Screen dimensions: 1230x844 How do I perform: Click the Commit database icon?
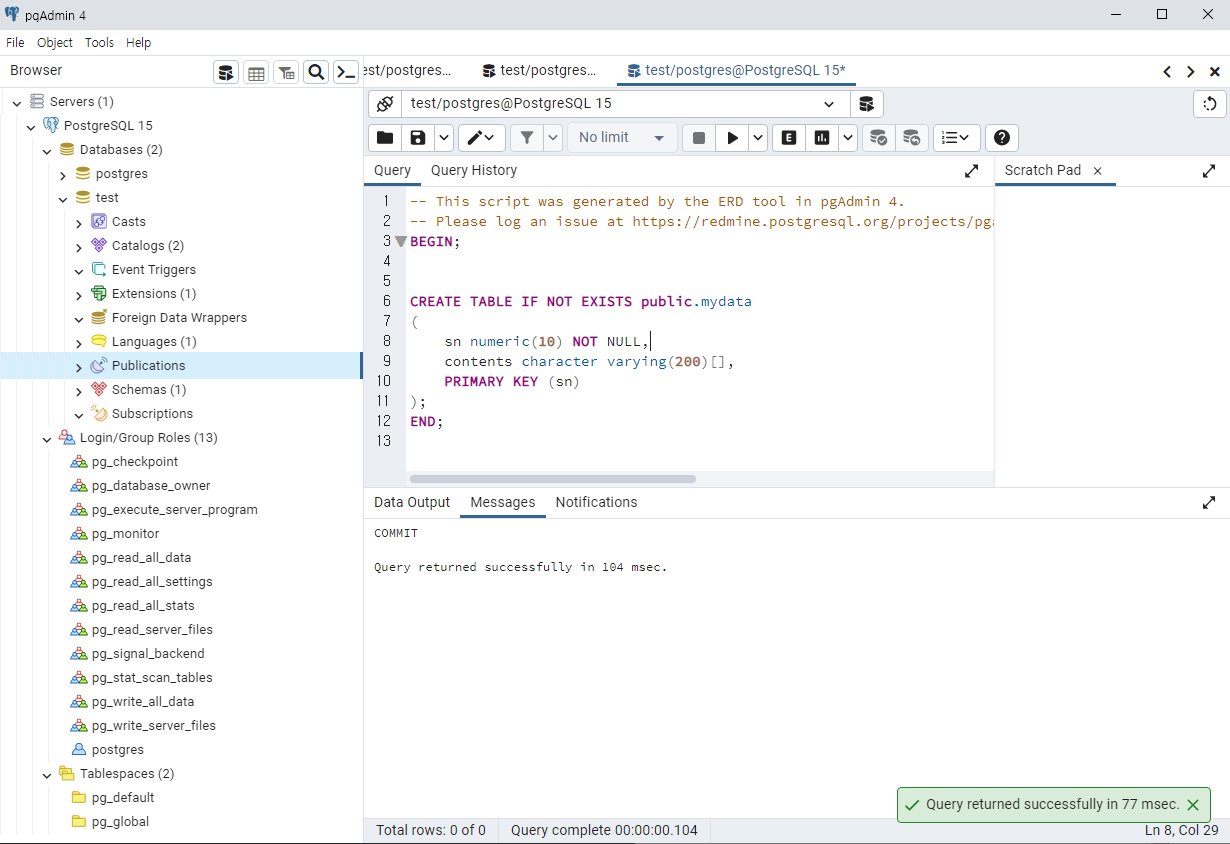pyautogui.click(x=878, y=138)
